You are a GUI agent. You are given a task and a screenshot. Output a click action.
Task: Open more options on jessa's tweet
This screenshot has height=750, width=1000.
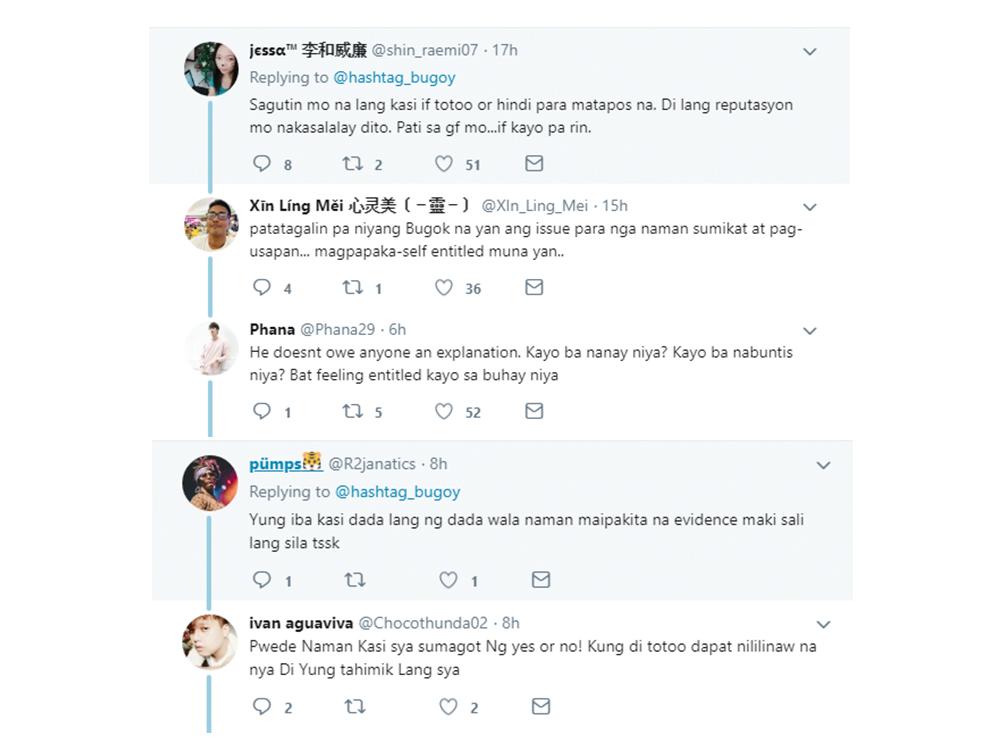(x=810, y=52)
